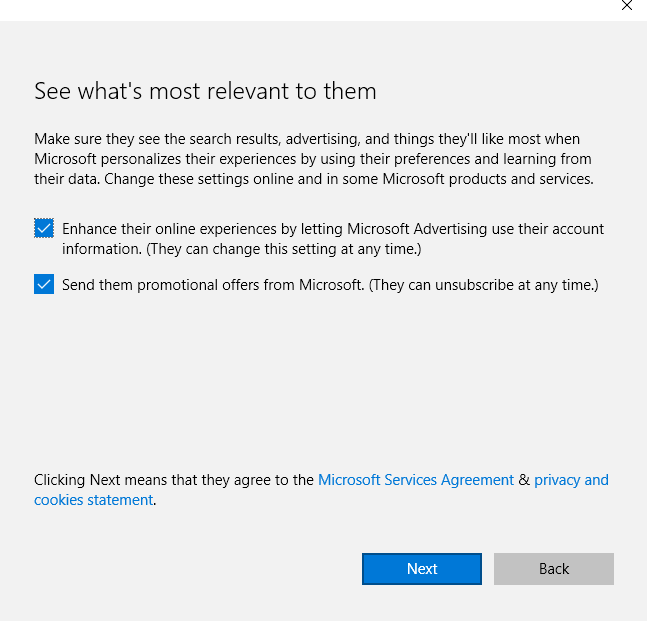Open the privacy and cookies statement link
The height and width of the screenshot is (621, 647).
pyautogui.click(x=571, y=480)
